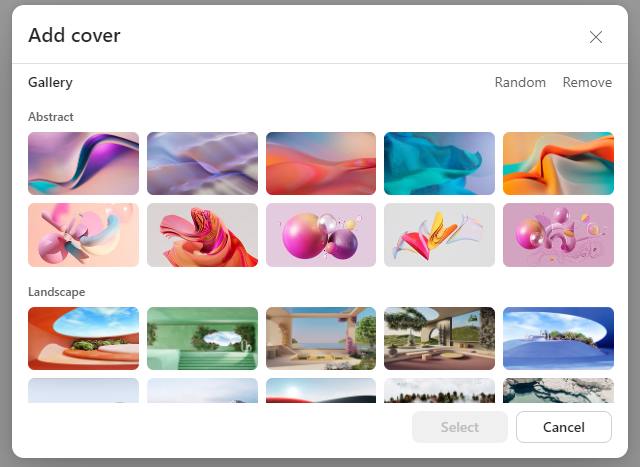
Task: Select the dark lounge garden landscape
Action: (439, 338)
